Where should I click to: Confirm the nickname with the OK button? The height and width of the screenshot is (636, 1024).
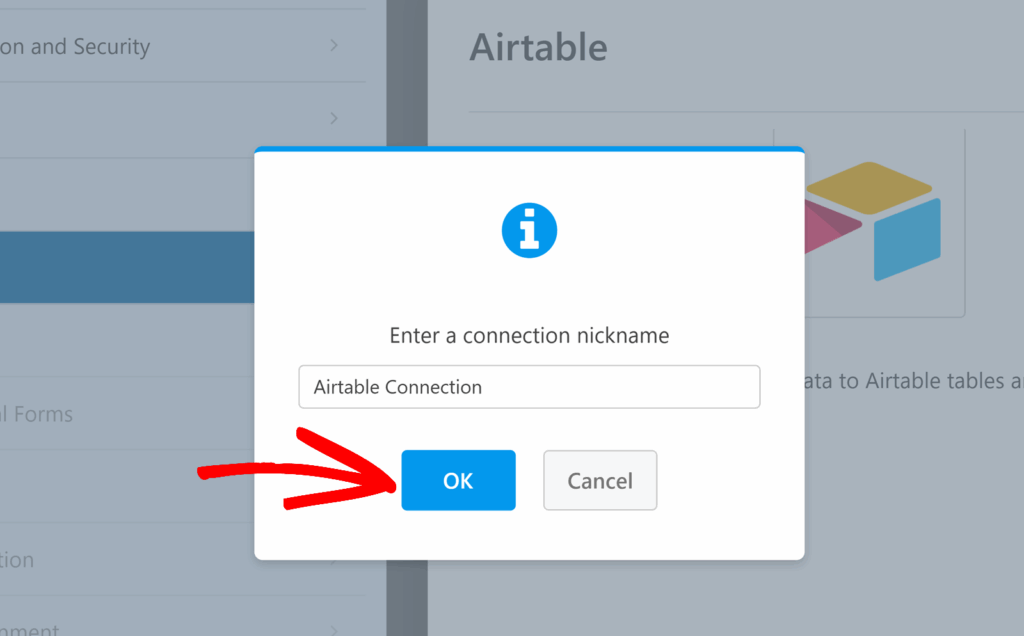[x=458, y=480]
